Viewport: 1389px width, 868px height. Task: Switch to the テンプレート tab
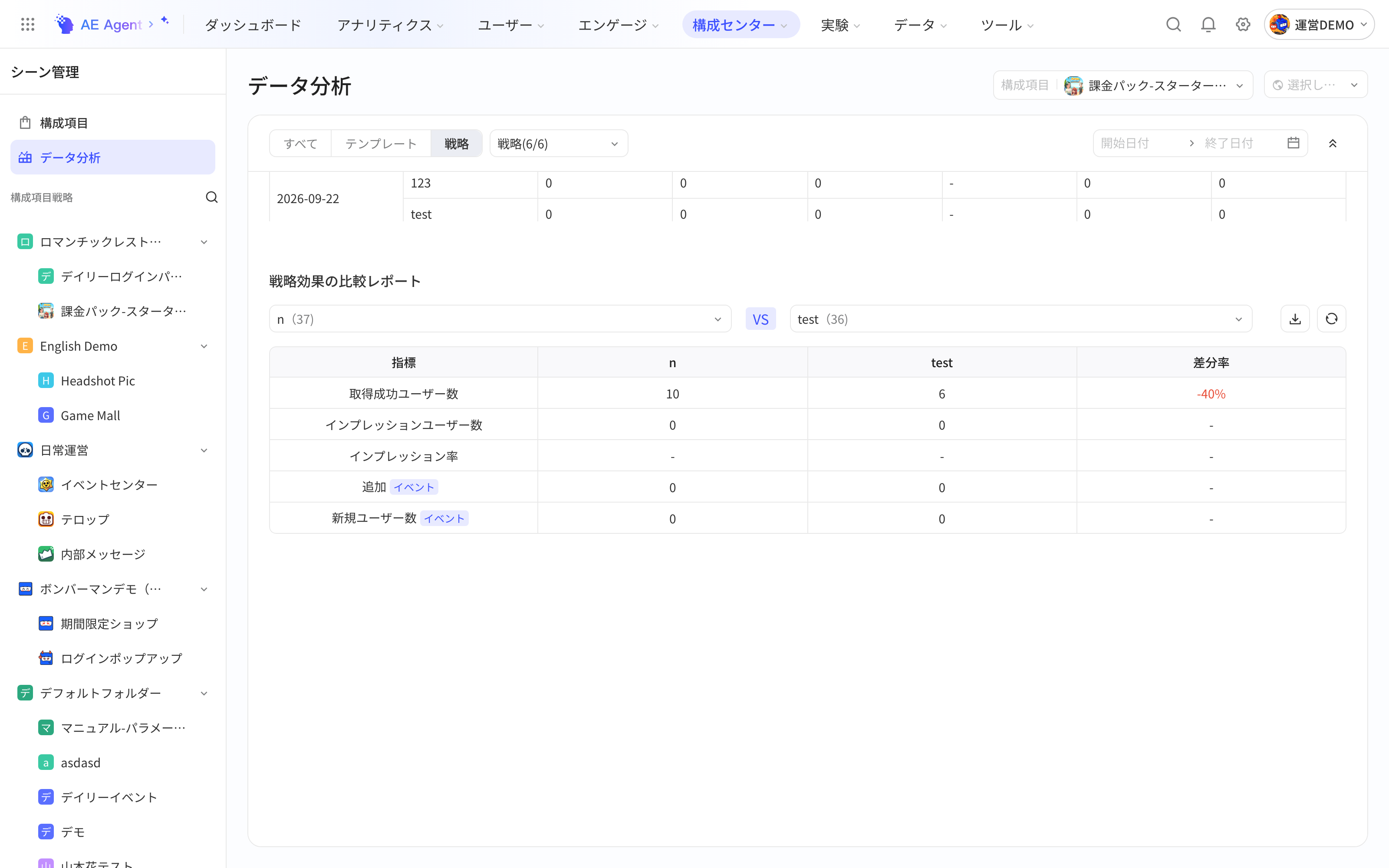tap(381, 144)
